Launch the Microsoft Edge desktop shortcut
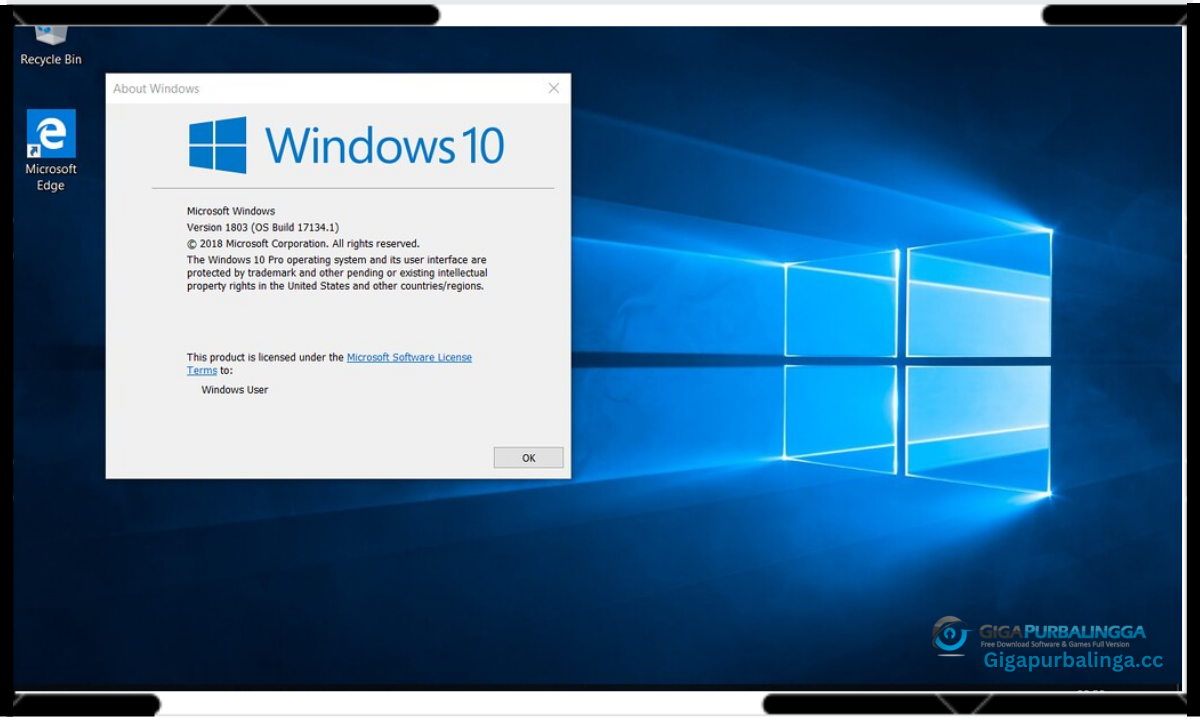 (x=51, y=150)
